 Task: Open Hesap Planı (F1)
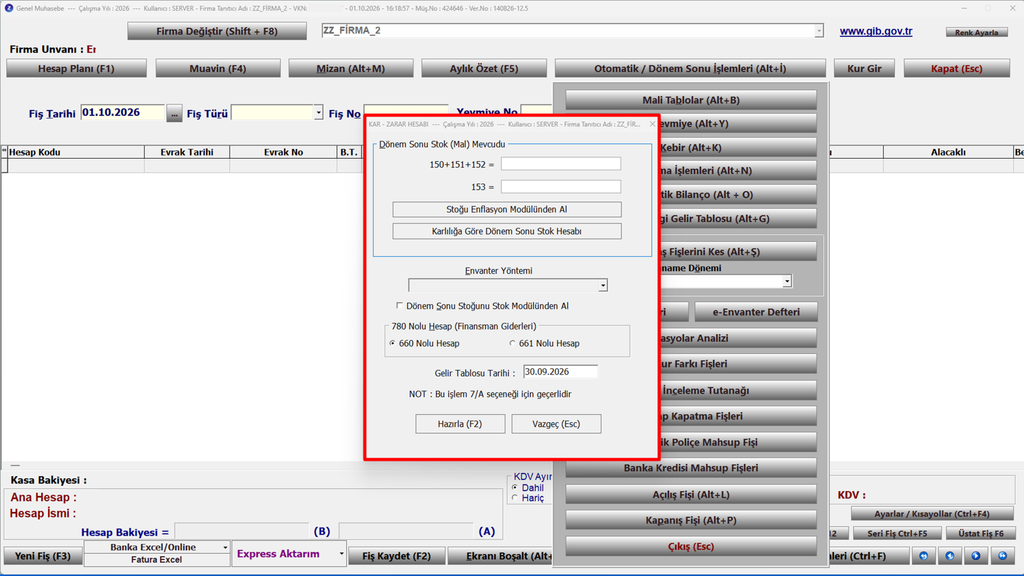(76, 69)
